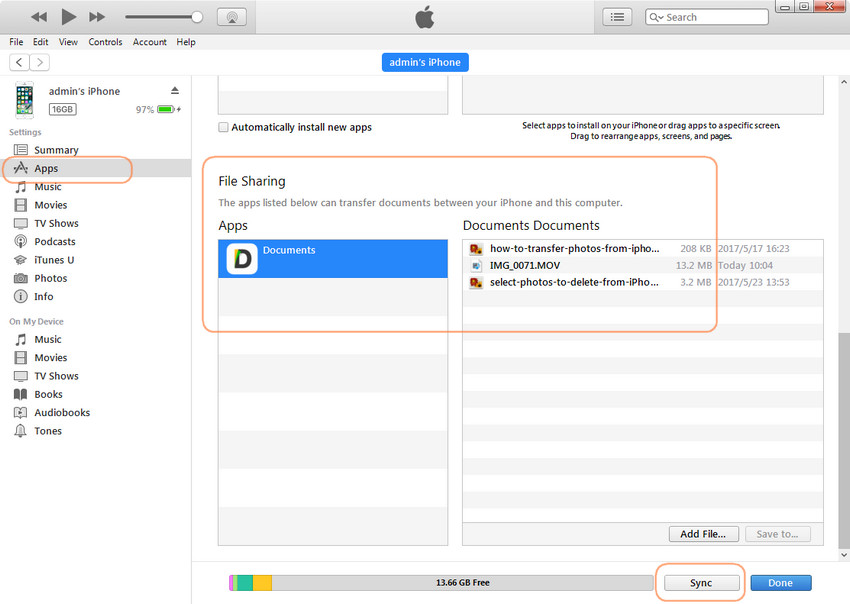Viewport: 850px width, 604px height.
Task: Eject admin's iPhone
Action: point(175,91)
